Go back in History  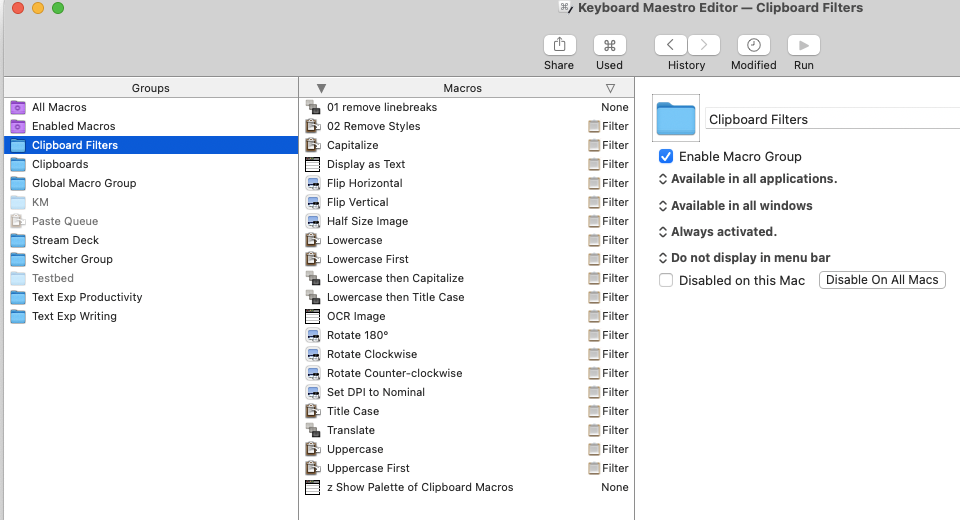pyautogui.click(x=670, y=45)
